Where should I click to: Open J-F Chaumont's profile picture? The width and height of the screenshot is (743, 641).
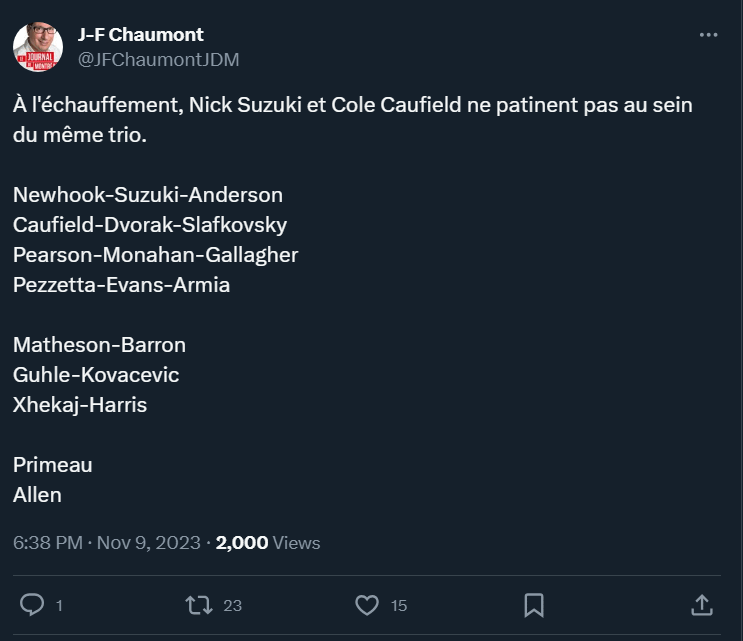tap(38, 46)
